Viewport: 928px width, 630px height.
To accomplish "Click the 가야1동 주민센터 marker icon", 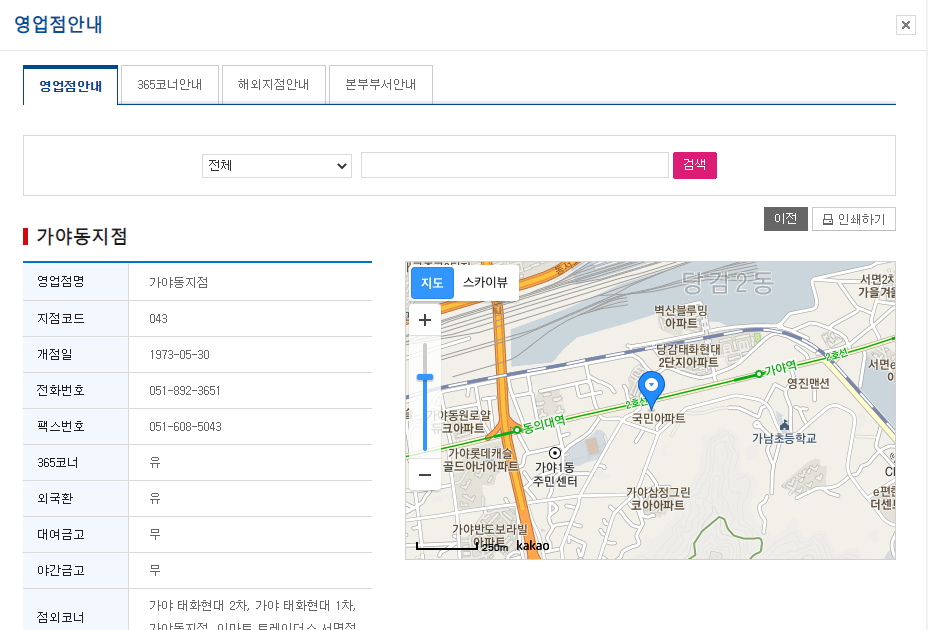I will coord(555,453).
